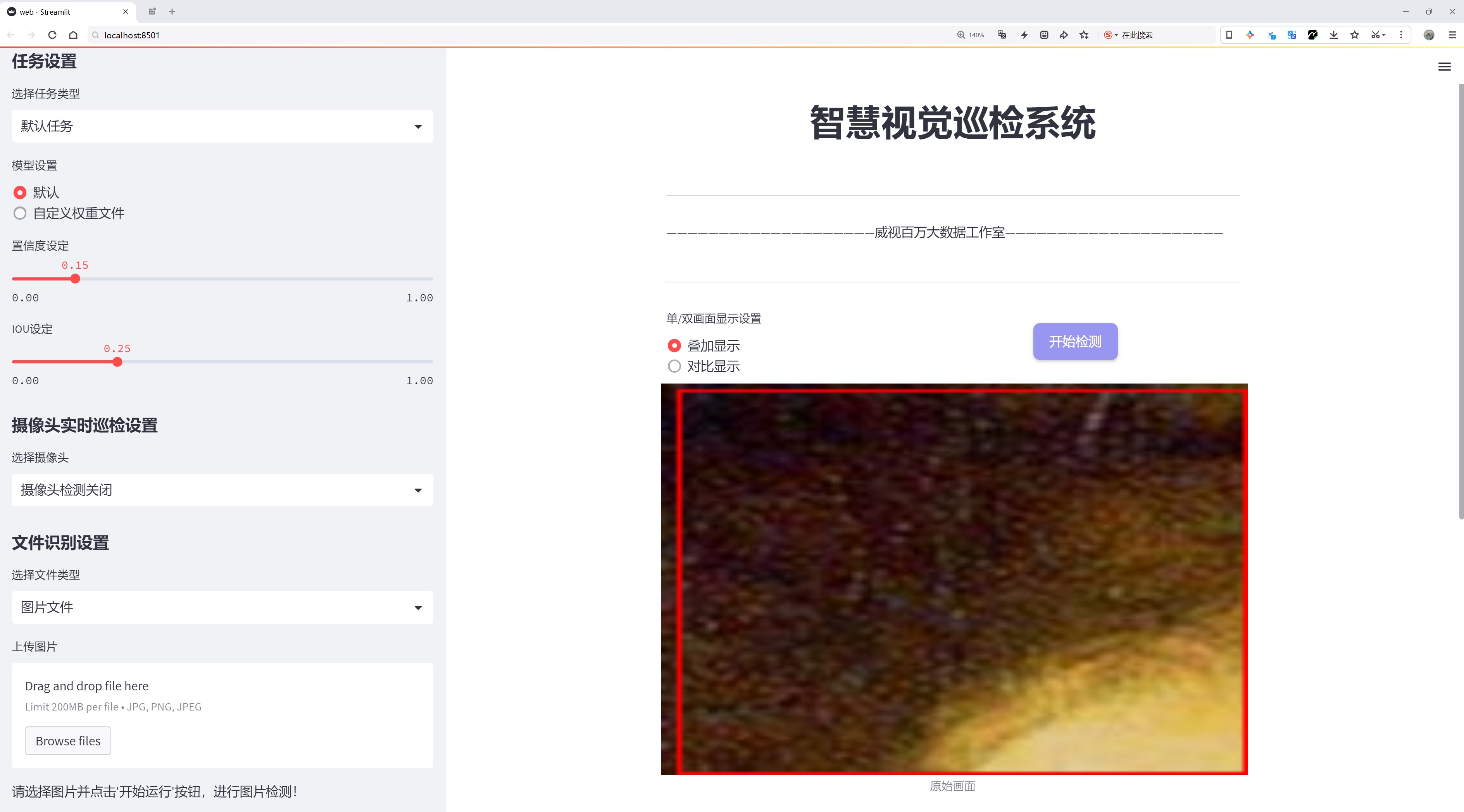Go to browser home page icon
Image resolution: width=1464 pixels, height=812 pixels.
point(73,34)
